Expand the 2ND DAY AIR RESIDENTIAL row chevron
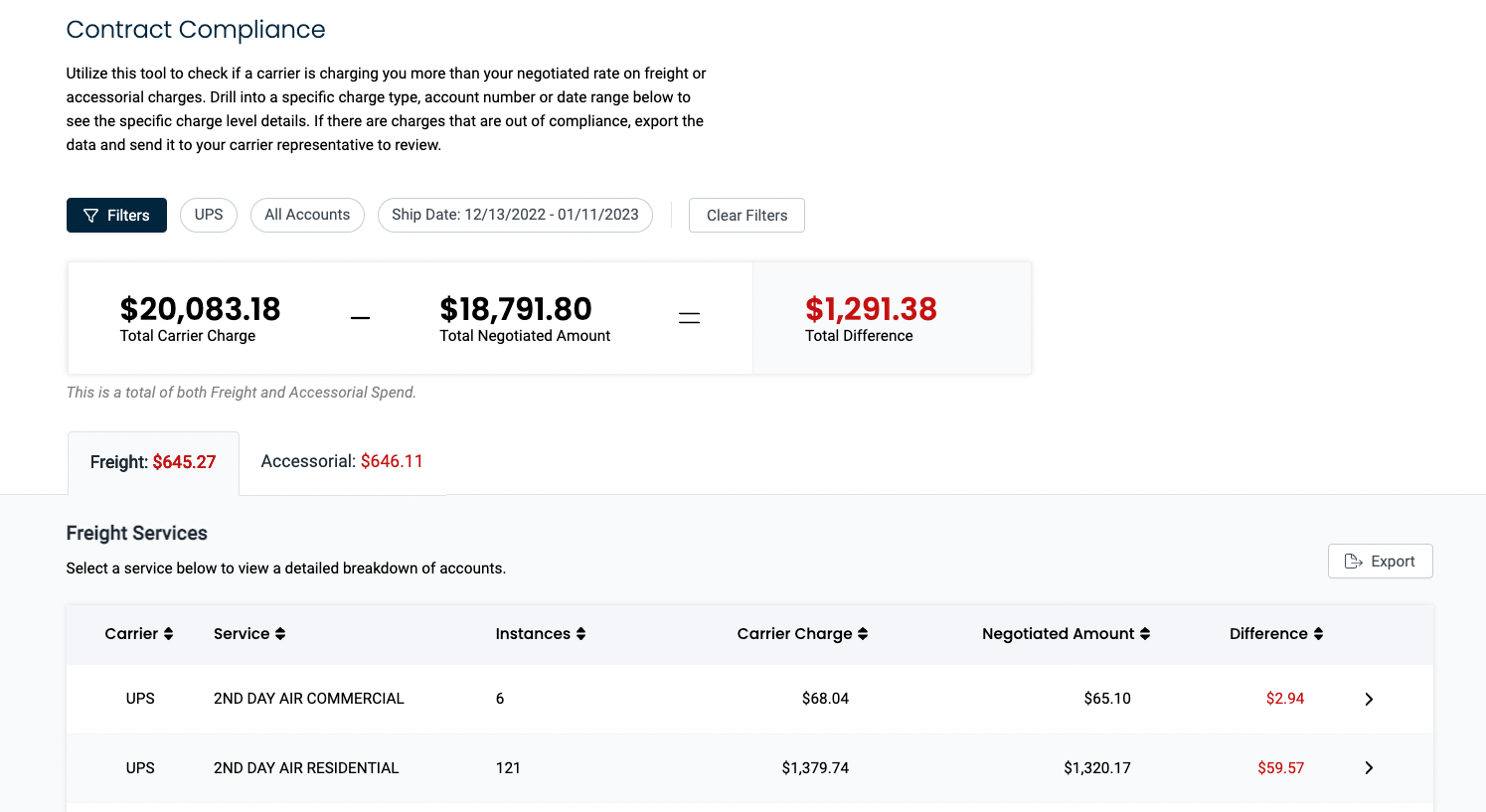Screen dimensions: 1486x812 1369,767
